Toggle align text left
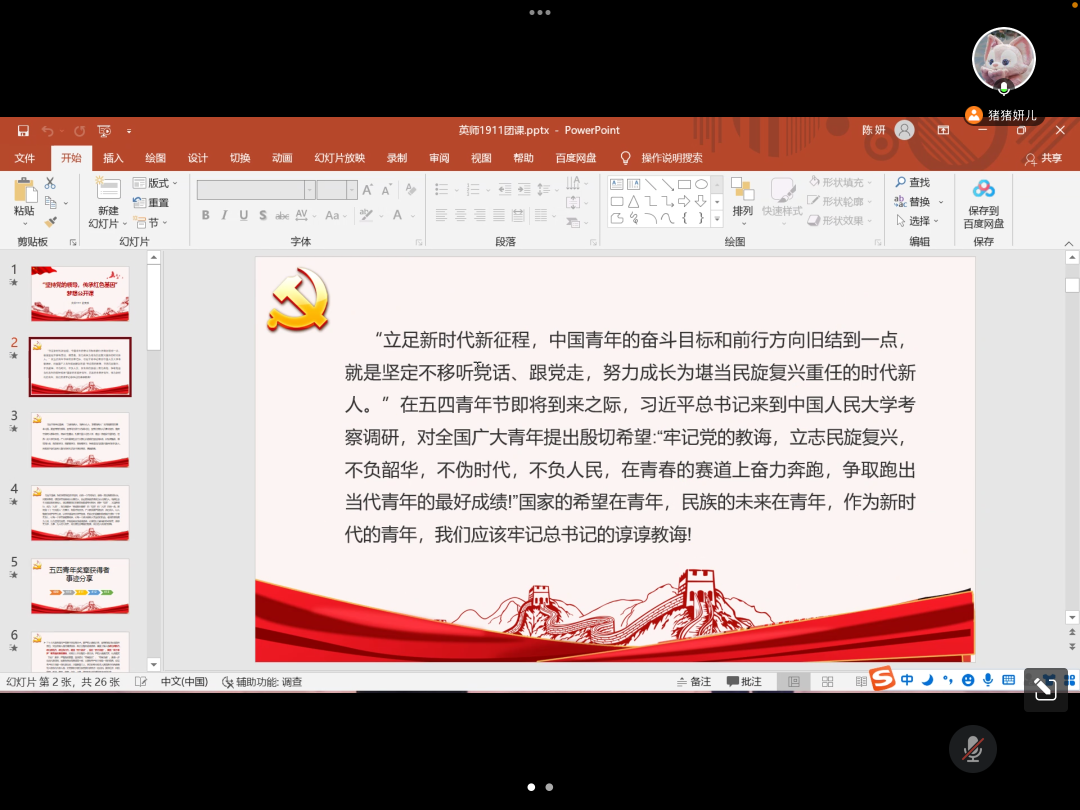This screenshot has height=810, width=1080. coord(441,216)
